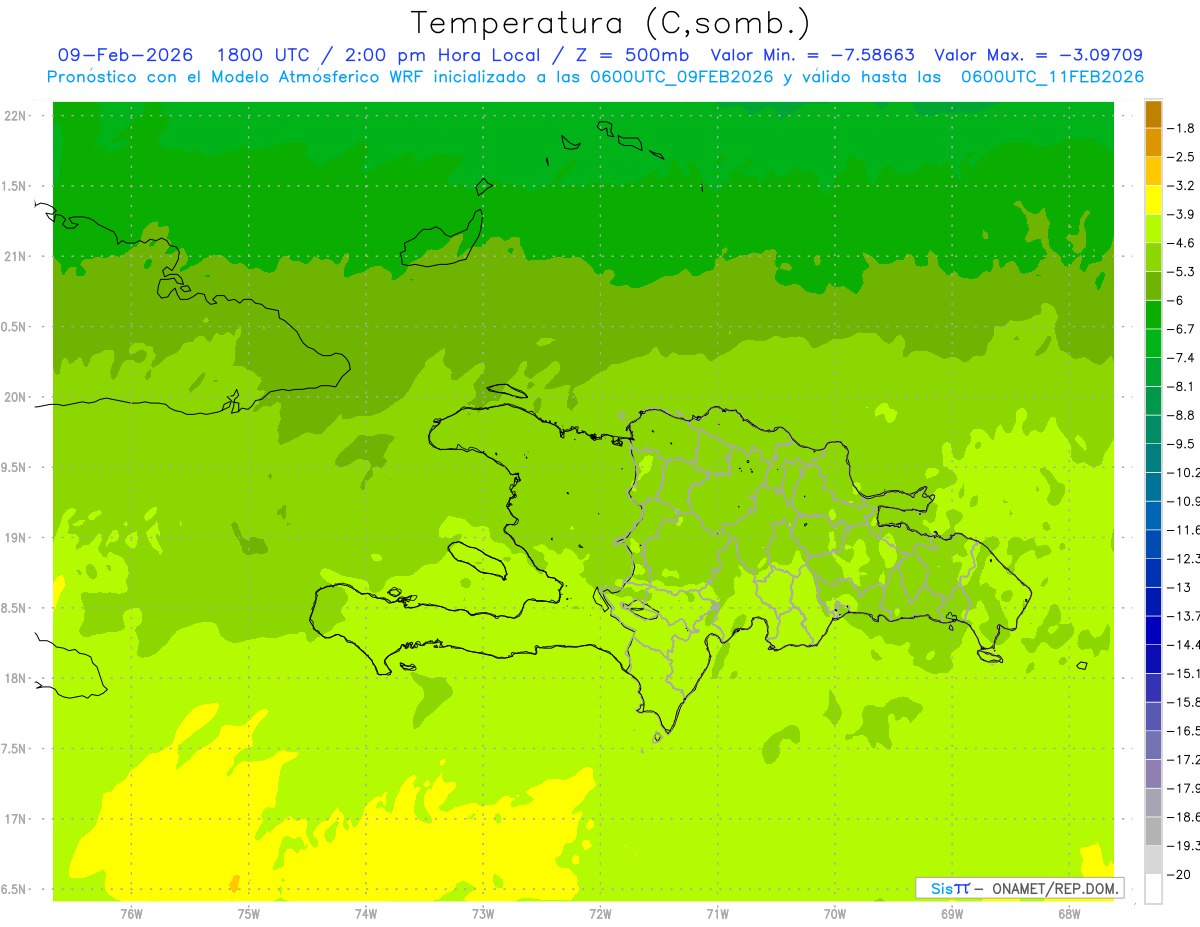Screen dimensions: 1200x927
Task: Pick the orange swatch between -1.8 and -2.5
Action: click(x=1153, y=143)
